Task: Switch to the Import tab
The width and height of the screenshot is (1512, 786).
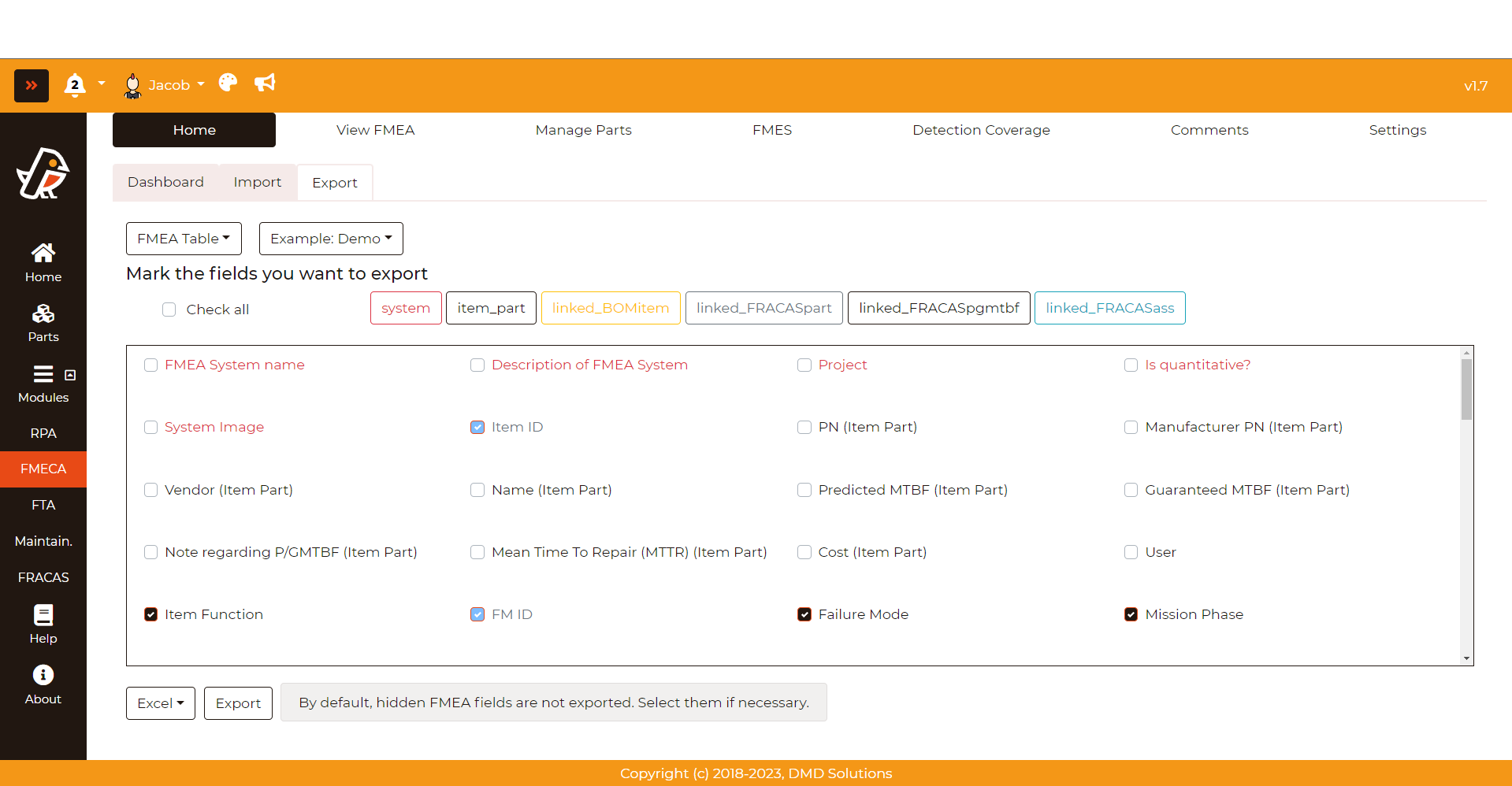Action: (x=257, y=182)
